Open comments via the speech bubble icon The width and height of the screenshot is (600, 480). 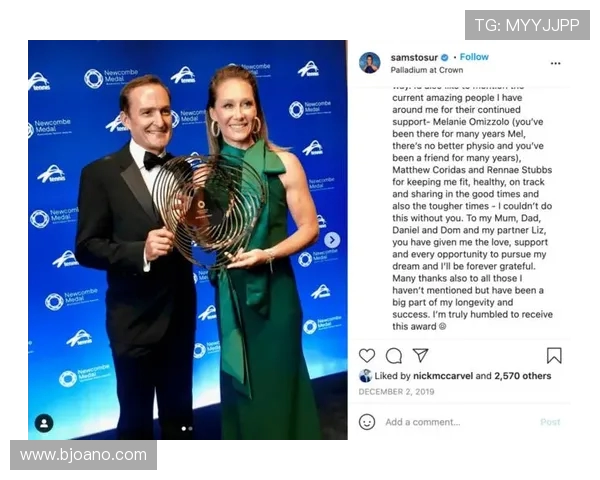pyautogui.click(x=394, y=356)
